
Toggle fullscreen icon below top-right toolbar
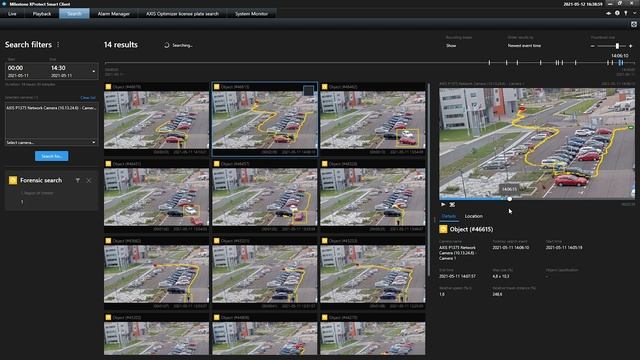point(634,24)
